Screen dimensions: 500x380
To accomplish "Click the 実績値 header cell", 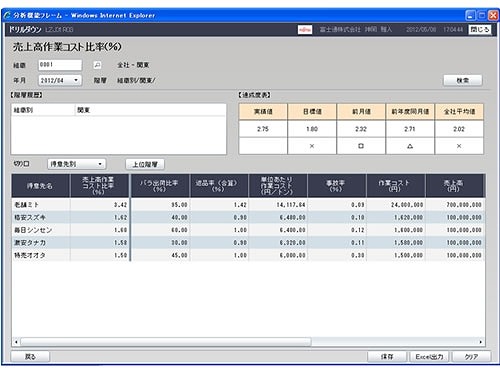I will (x=263, y=112).
